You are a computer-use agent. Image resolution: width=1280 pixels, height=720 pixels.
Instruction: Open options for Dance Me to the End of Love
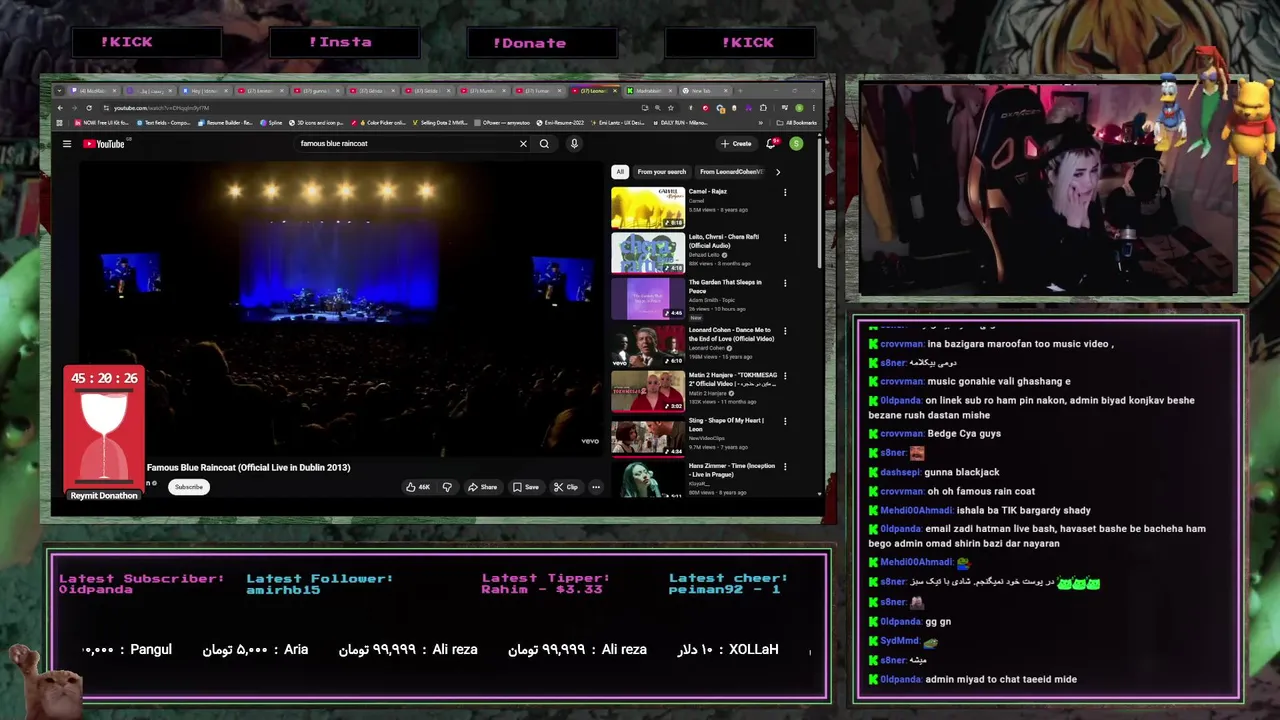pos(785,330)
